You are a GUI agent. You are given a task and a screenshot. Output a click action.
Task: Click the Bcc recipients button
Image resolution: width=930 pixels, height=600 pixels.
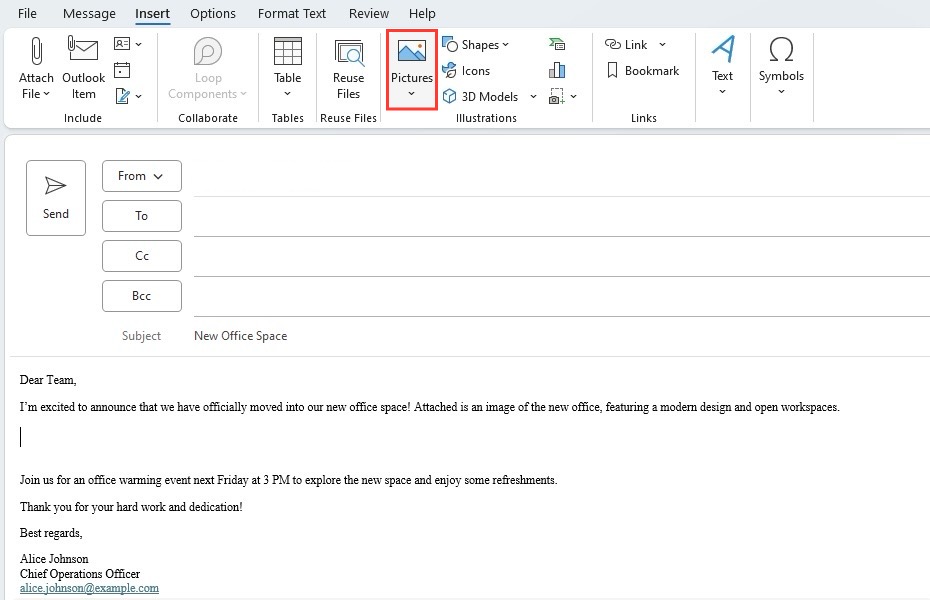click(142, 296)
